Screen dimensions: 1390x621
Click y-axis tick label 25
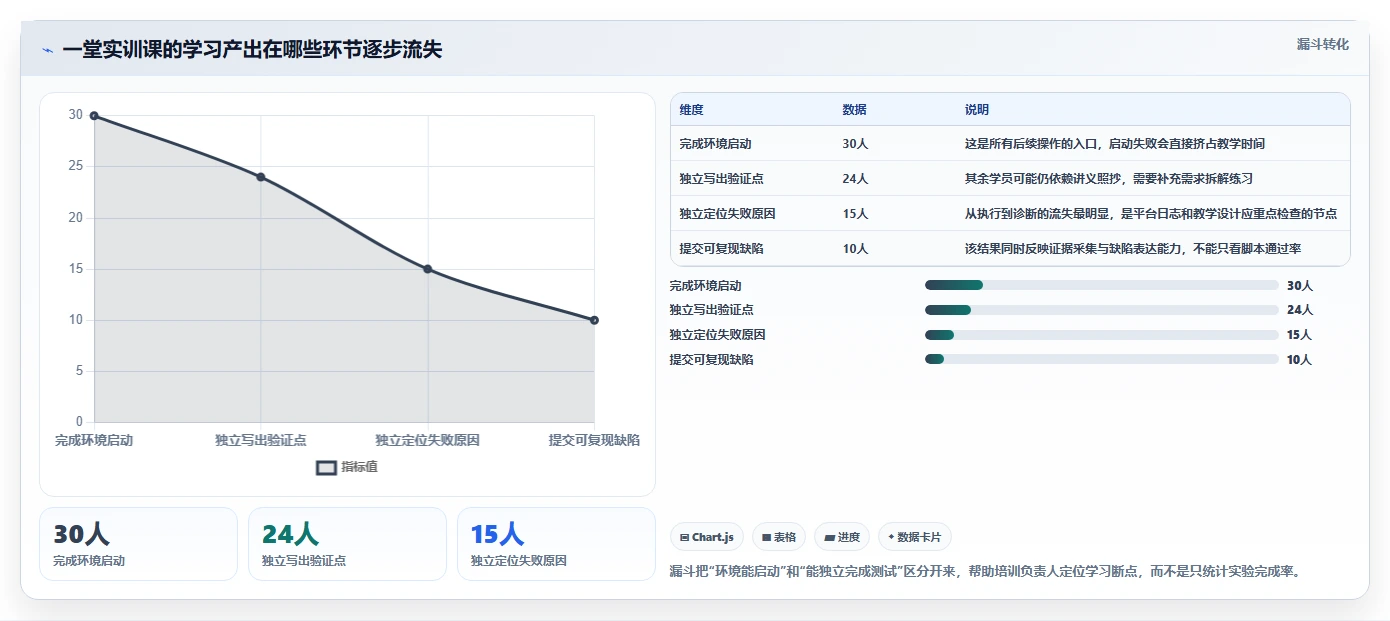(x=76, y=166)
